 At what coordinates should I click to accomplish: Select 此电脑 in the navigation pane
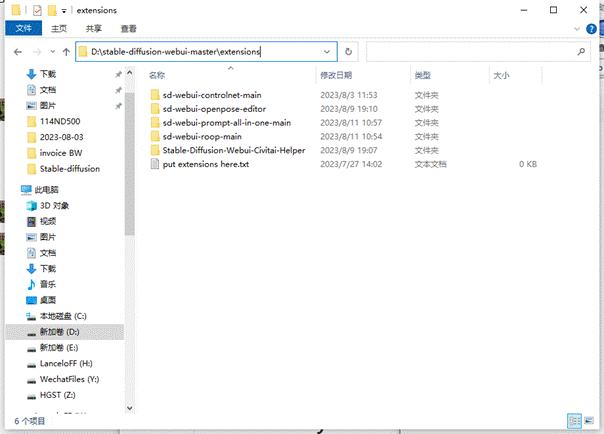(46, 190)
